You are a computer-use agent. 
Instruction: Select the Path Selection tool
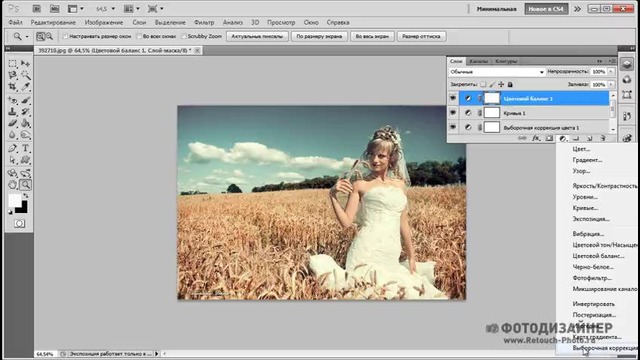(x=13, y=160)
